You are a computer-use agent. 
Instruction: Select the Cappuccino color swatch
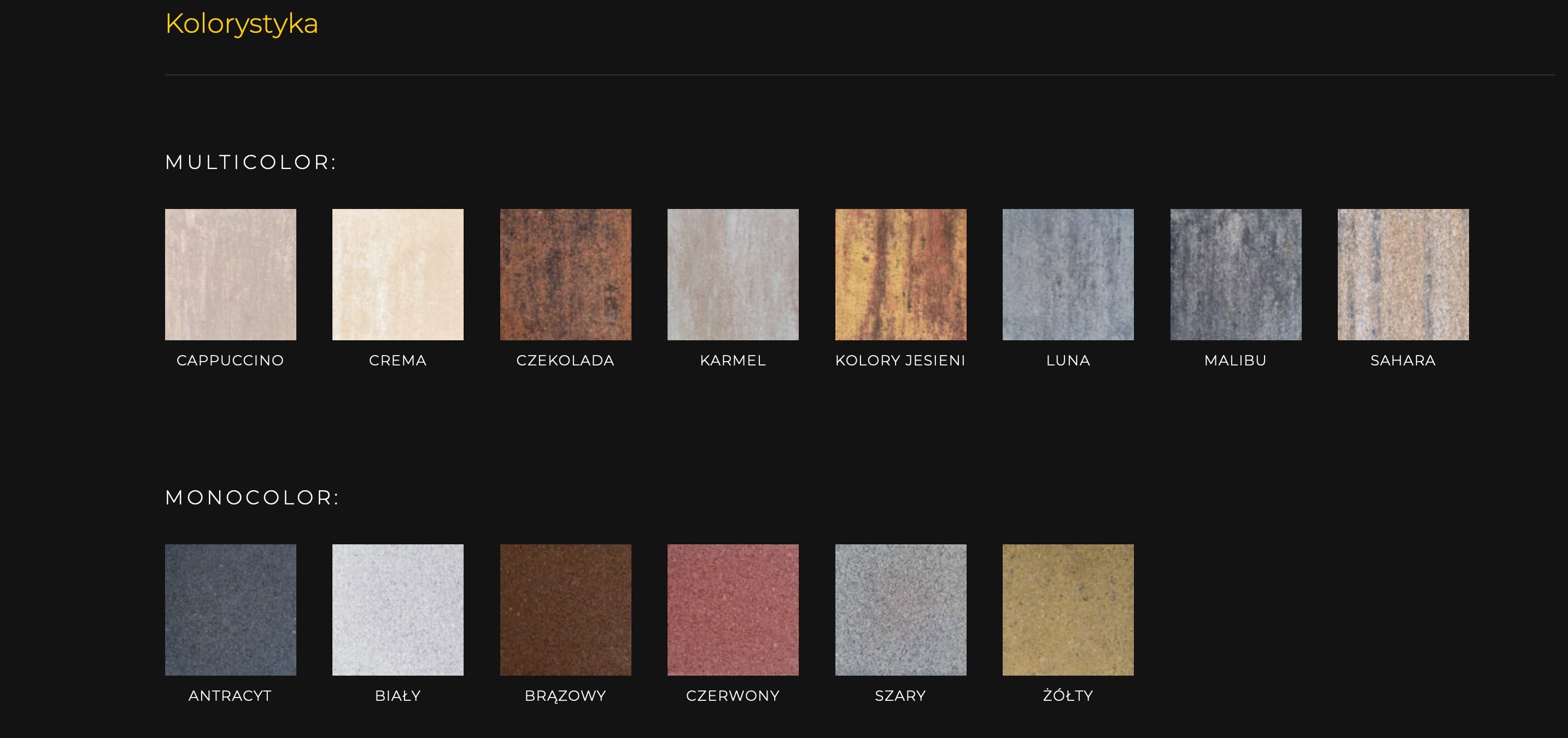coord(231,275)
